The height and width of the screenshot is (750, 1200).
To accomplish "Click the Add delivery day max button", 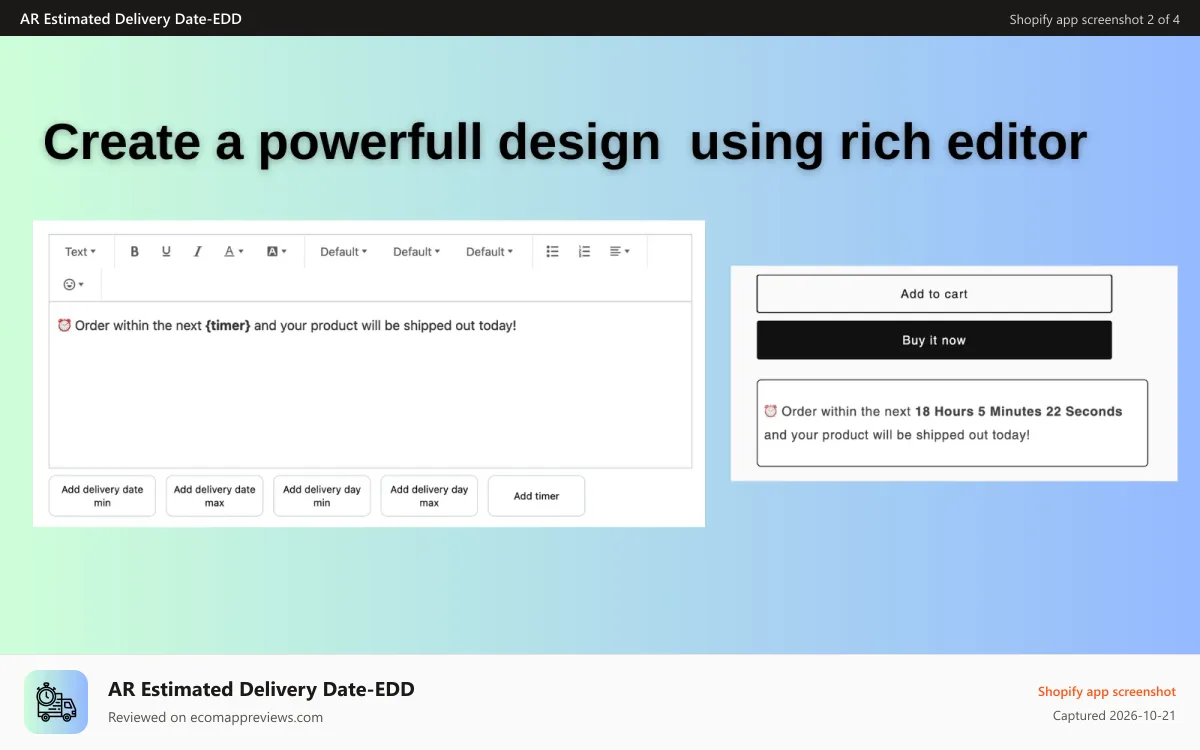I will coord(429,496).
